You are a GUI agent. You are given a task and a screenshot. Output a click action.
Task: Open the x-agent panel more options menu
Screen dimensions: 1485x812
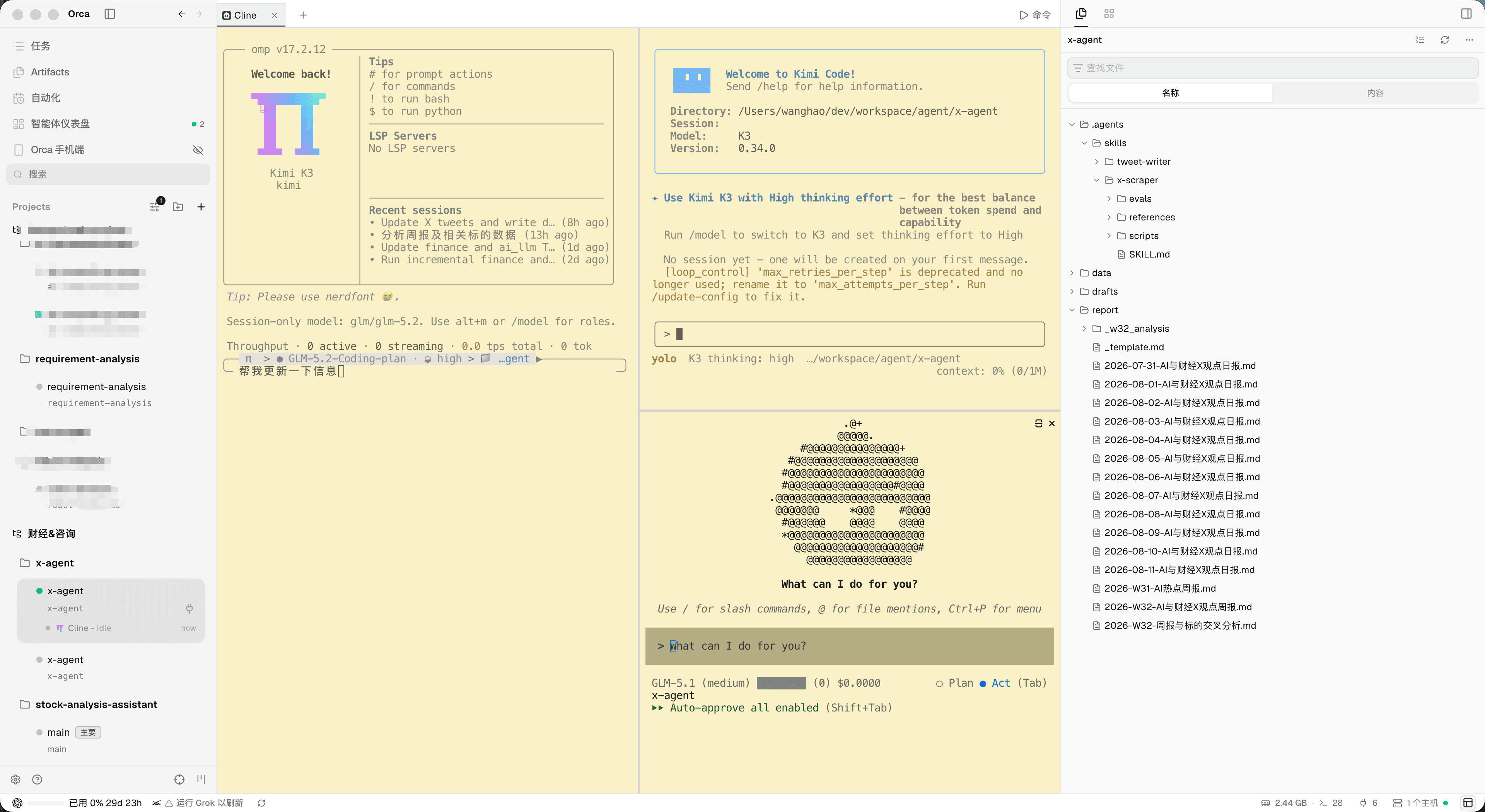pyautogui.click(x=1470, y=40)
